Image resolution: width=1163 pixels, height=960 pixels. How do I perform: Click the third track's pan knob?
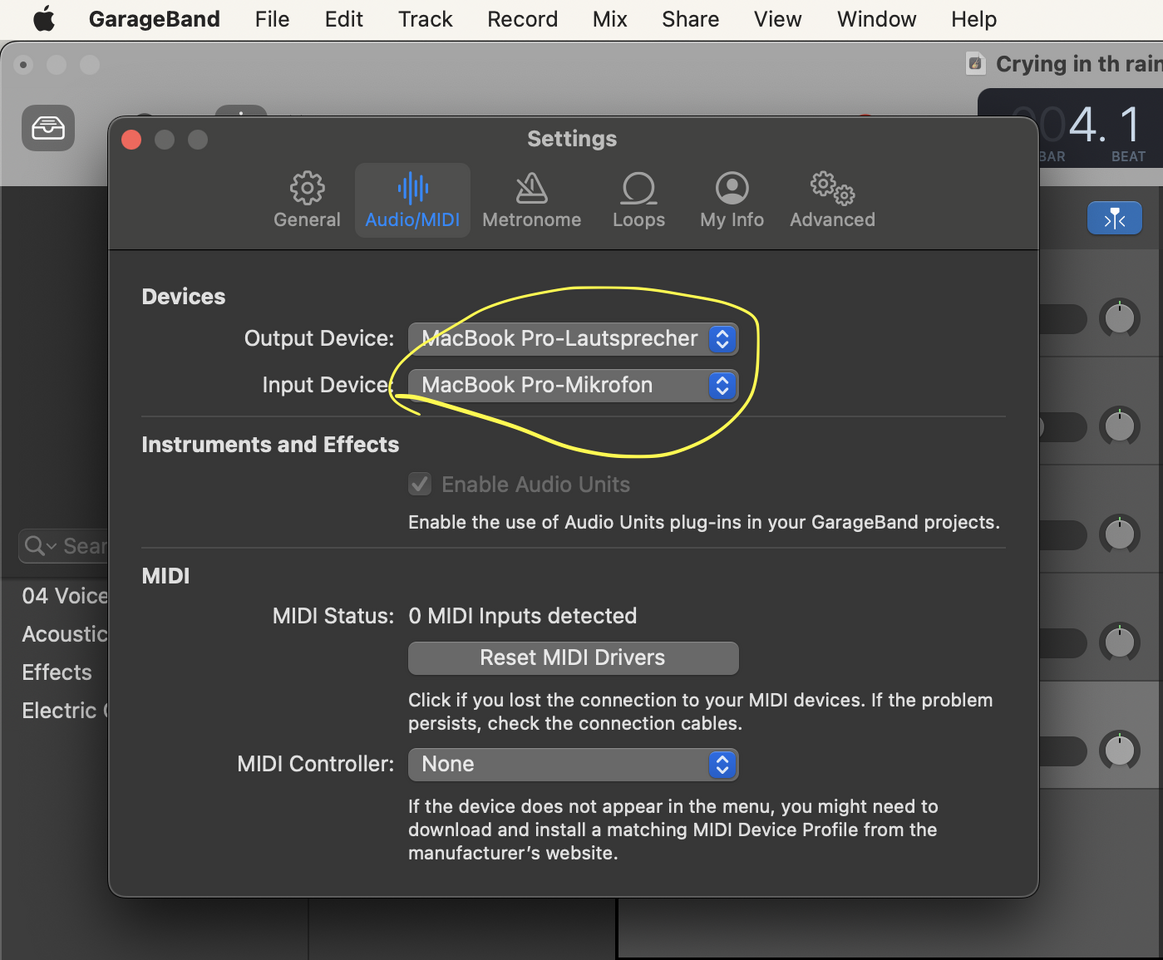(x=1119, y=534)
